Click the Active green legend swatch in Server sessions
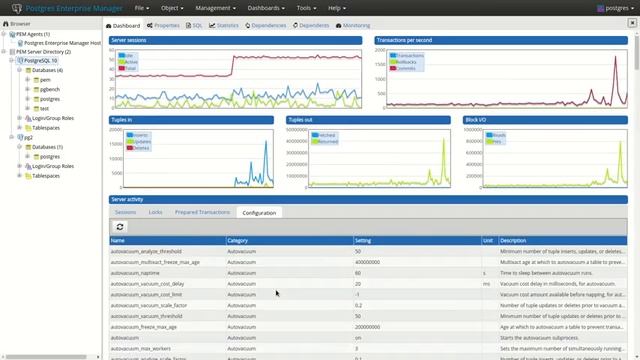 tap(122, 62)
